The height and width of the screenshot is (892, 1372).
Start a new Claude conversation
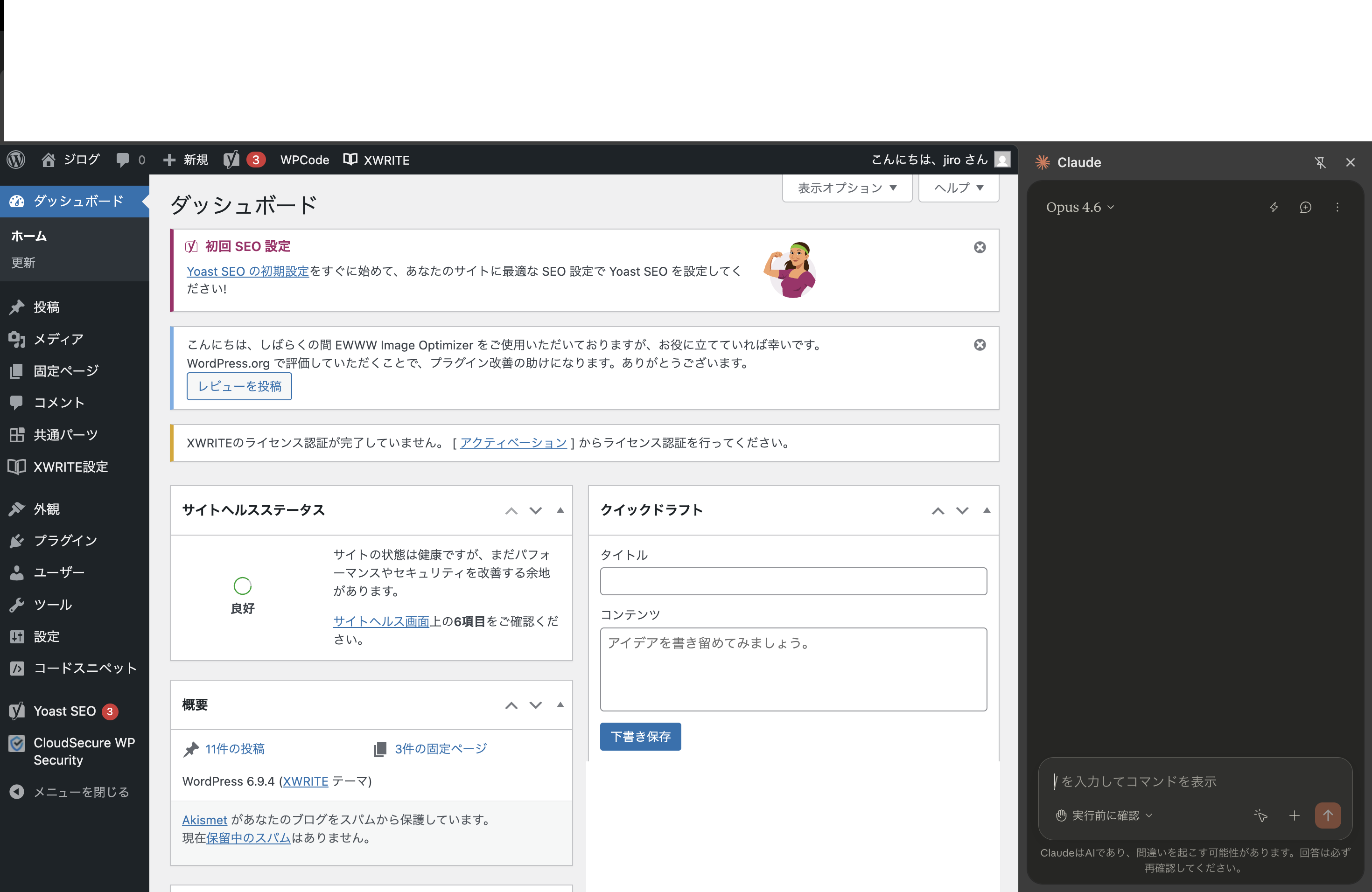pyautogui.click(x=1306, y=208)
